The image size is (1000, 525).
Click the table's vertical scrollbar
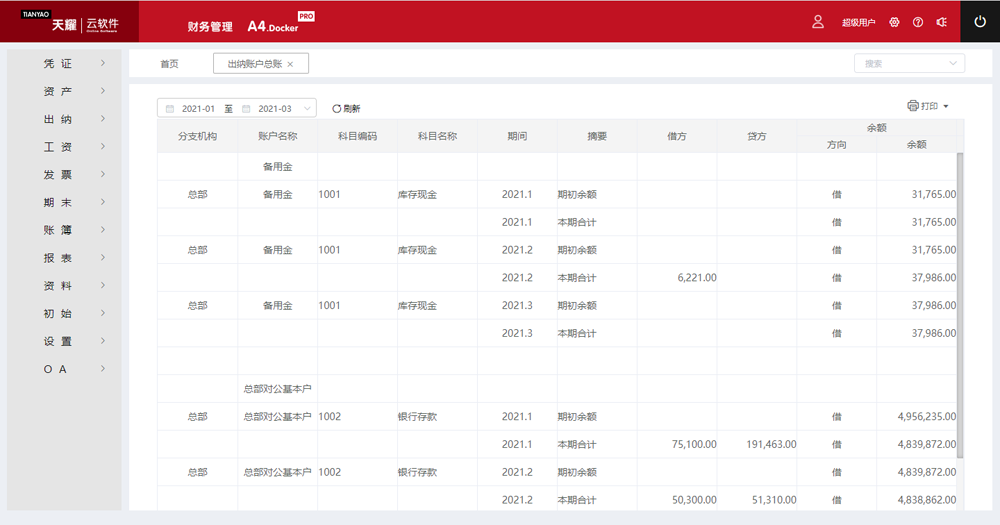[960, 300]
